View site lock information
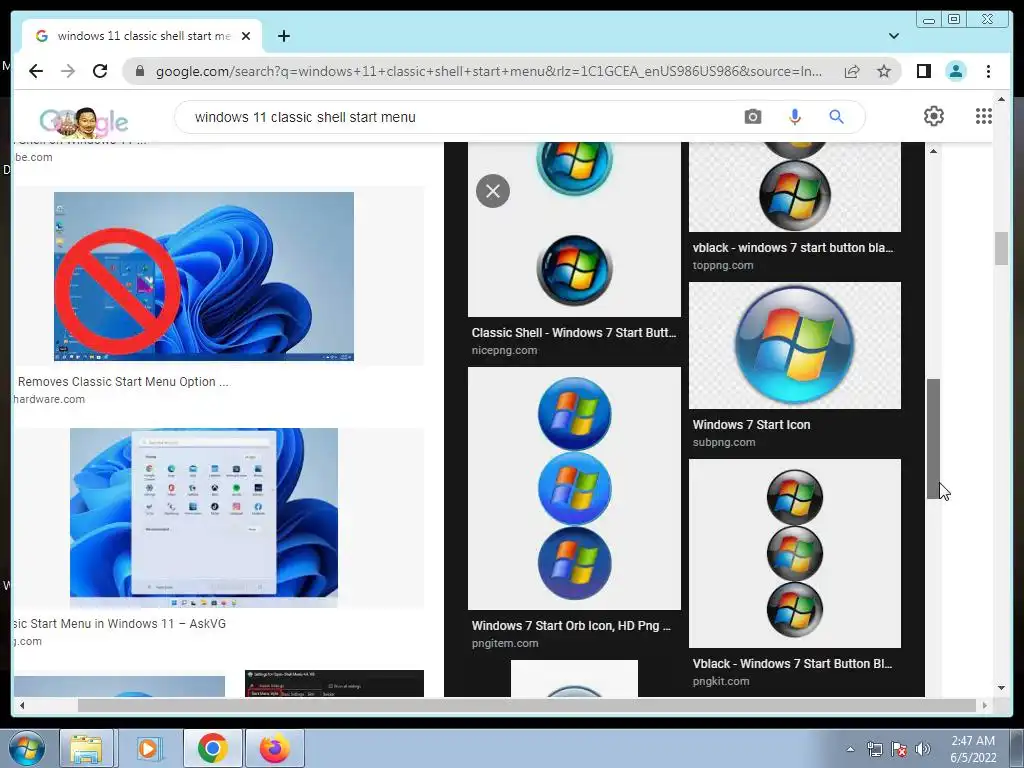This screenshot has height=768, width=1024. (x=139, y=71)
